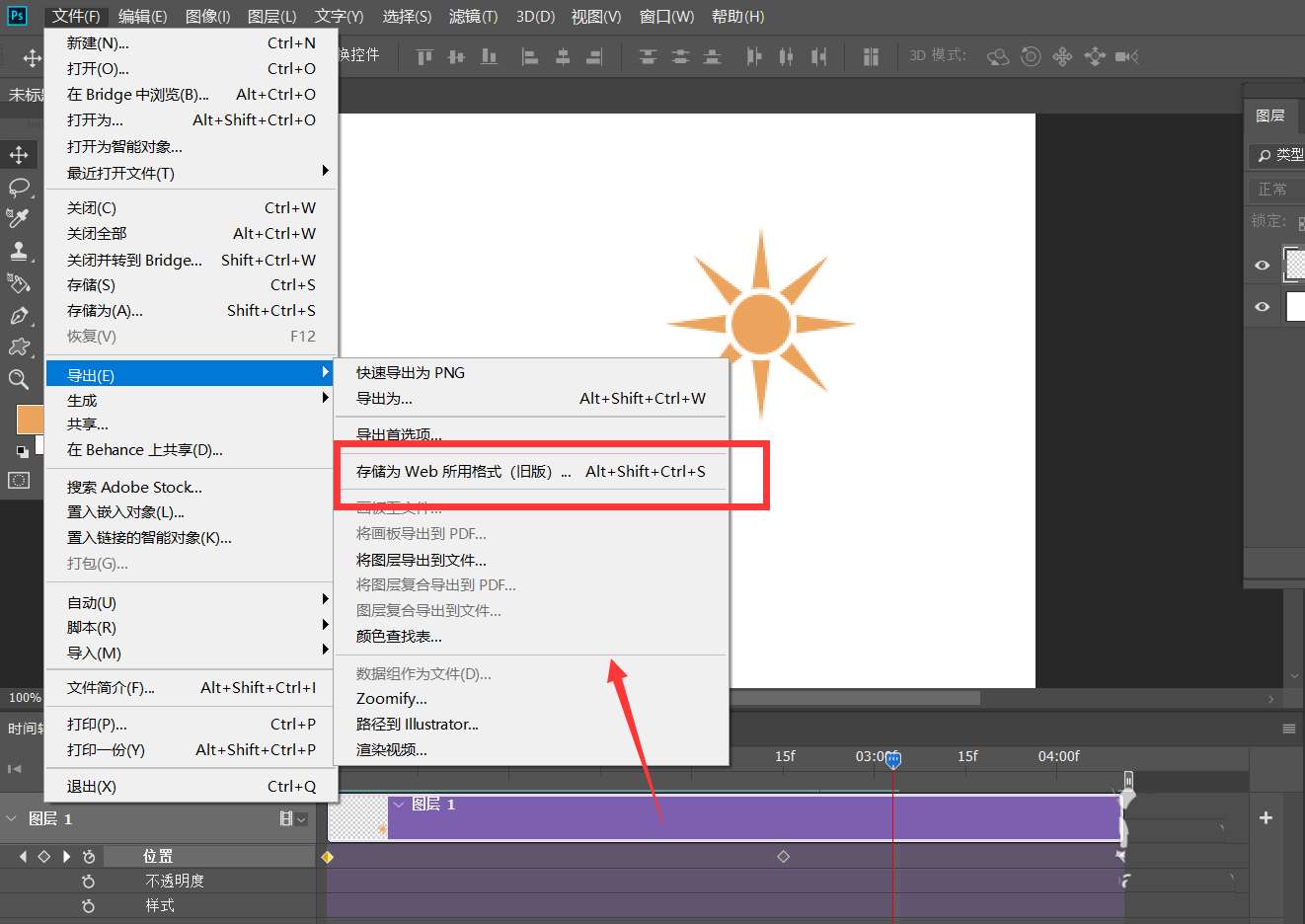The image size is (1305, 924).
Task: Select the Move tool in the toolbox
Action: (x=19, y=155)
